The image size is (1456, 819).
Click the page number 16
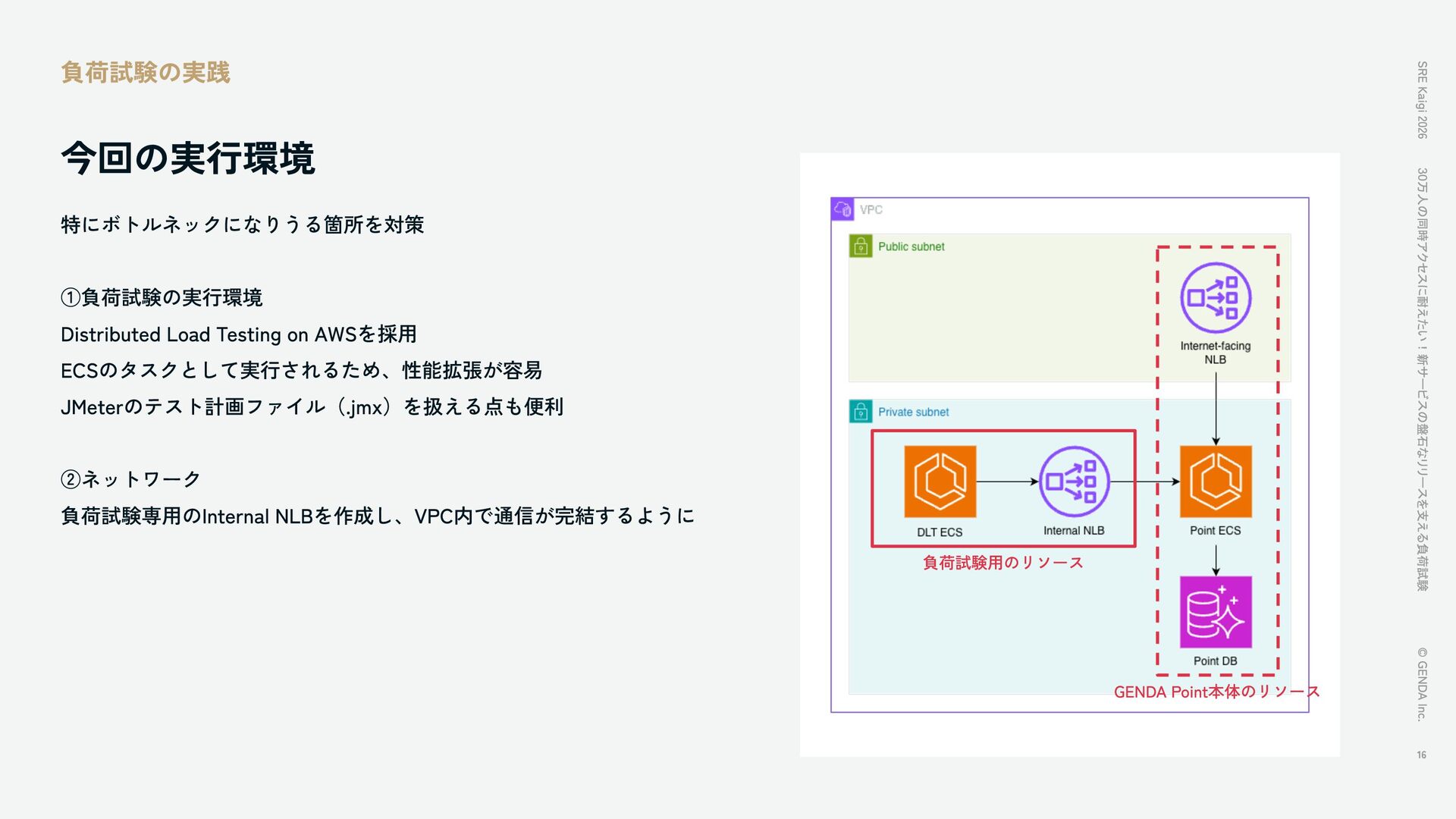tap(1421, 755)
